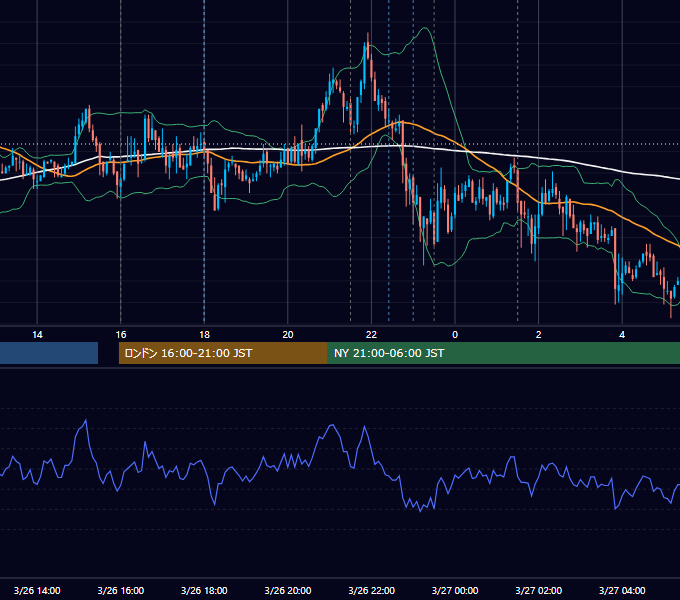
Task: Click the 3/27 04:00 time label
Action: click(622, 590)
